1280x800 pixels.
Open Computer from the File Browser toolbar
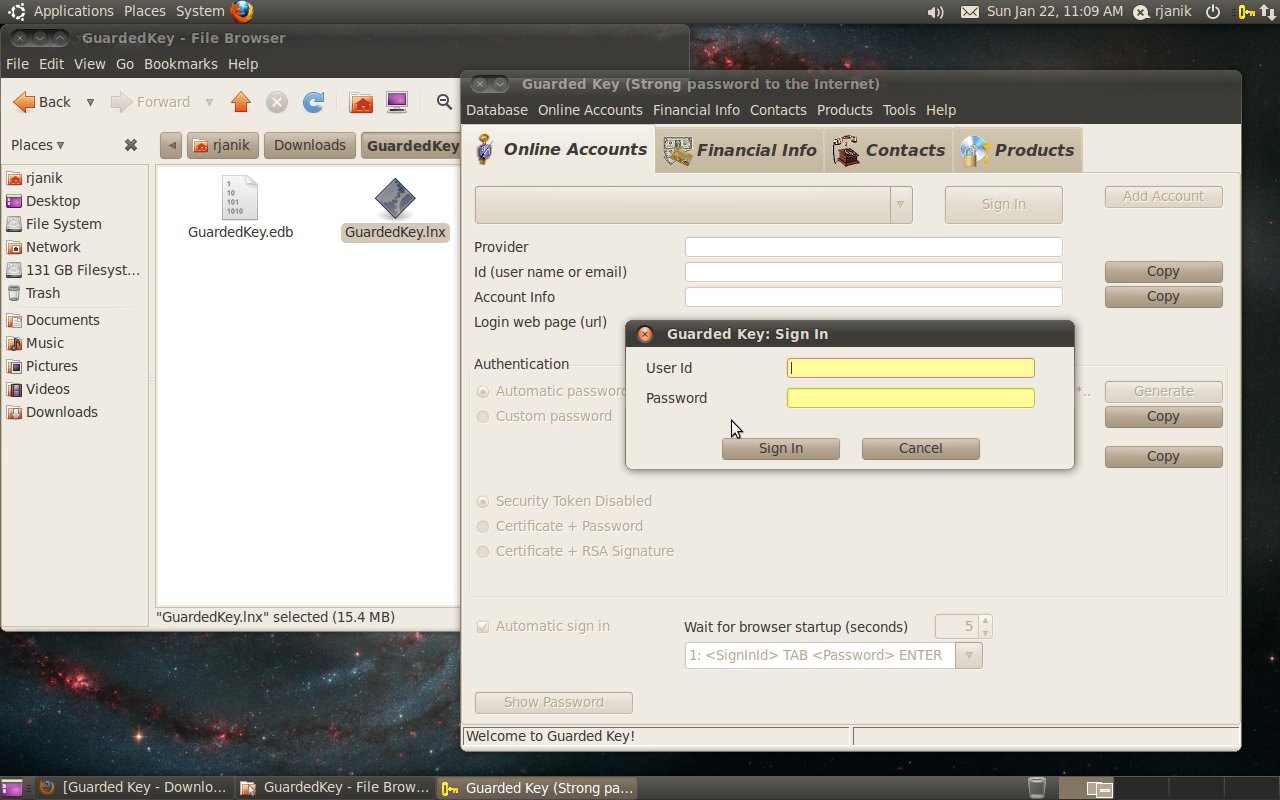pyautogui.click(x=397, y=102)
